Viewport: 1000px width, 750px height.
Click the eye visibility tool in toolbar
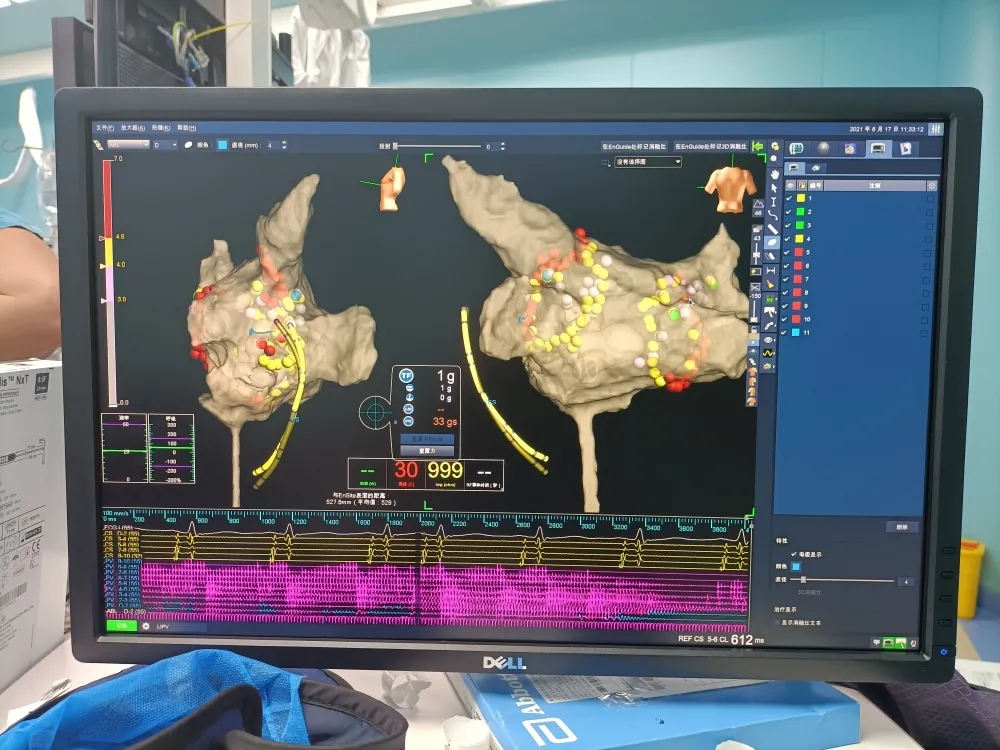(769, 340)
